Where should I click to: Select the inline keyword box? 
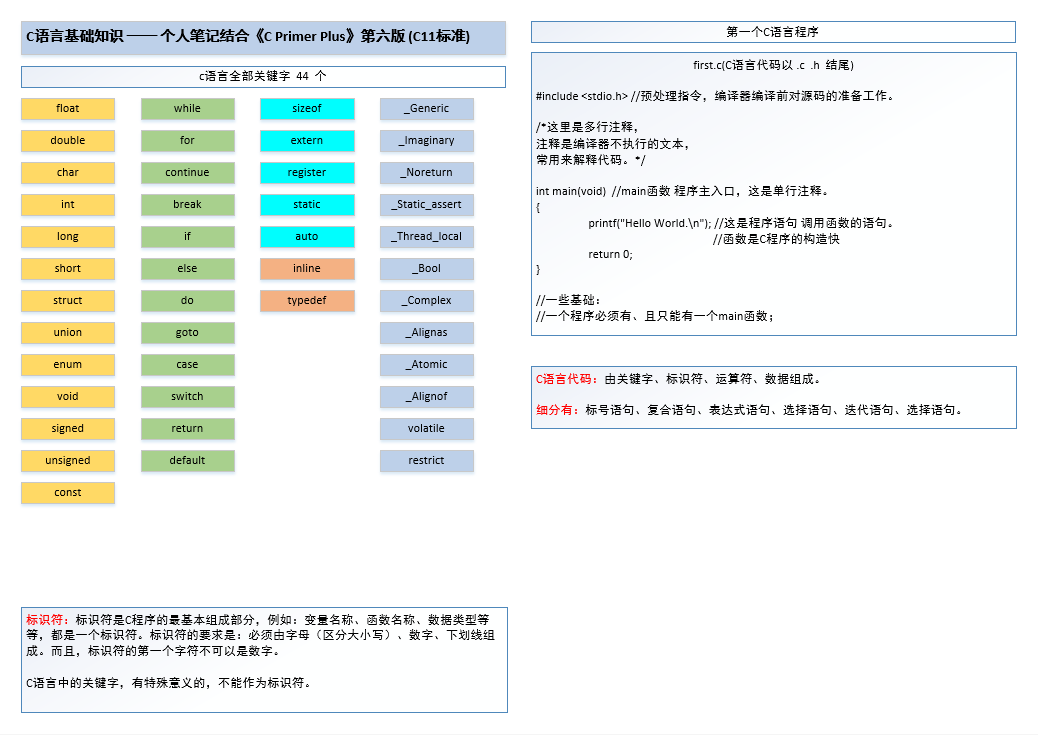point(307,268)
